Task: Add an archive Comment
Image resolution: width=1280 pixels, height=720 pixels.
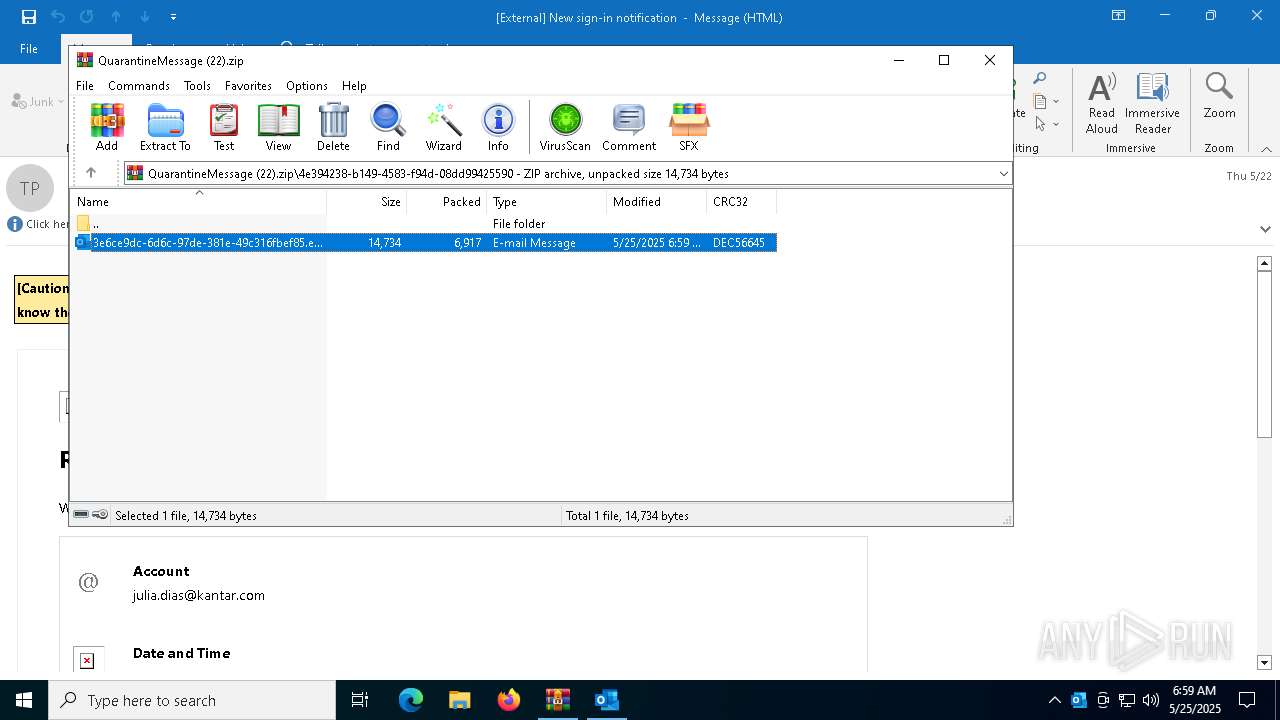Action: (629, 127)
